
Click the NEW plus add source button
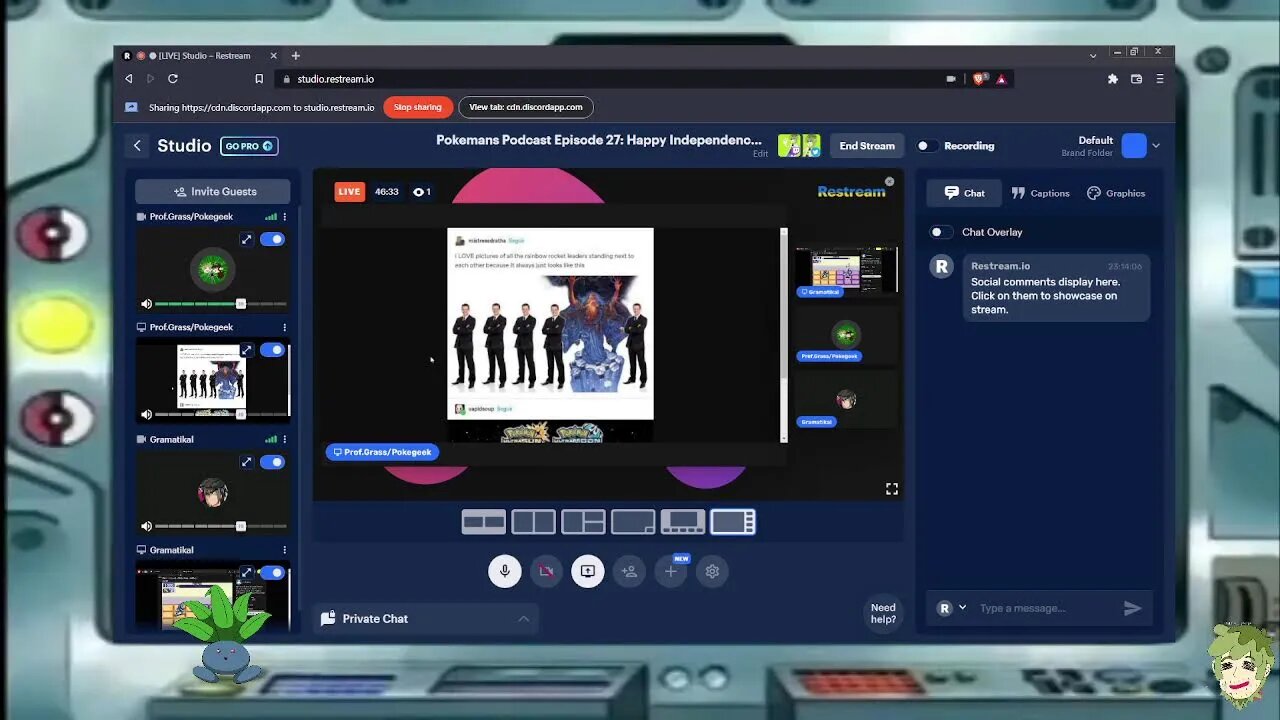pyautogui.click(x=671, y=571)
